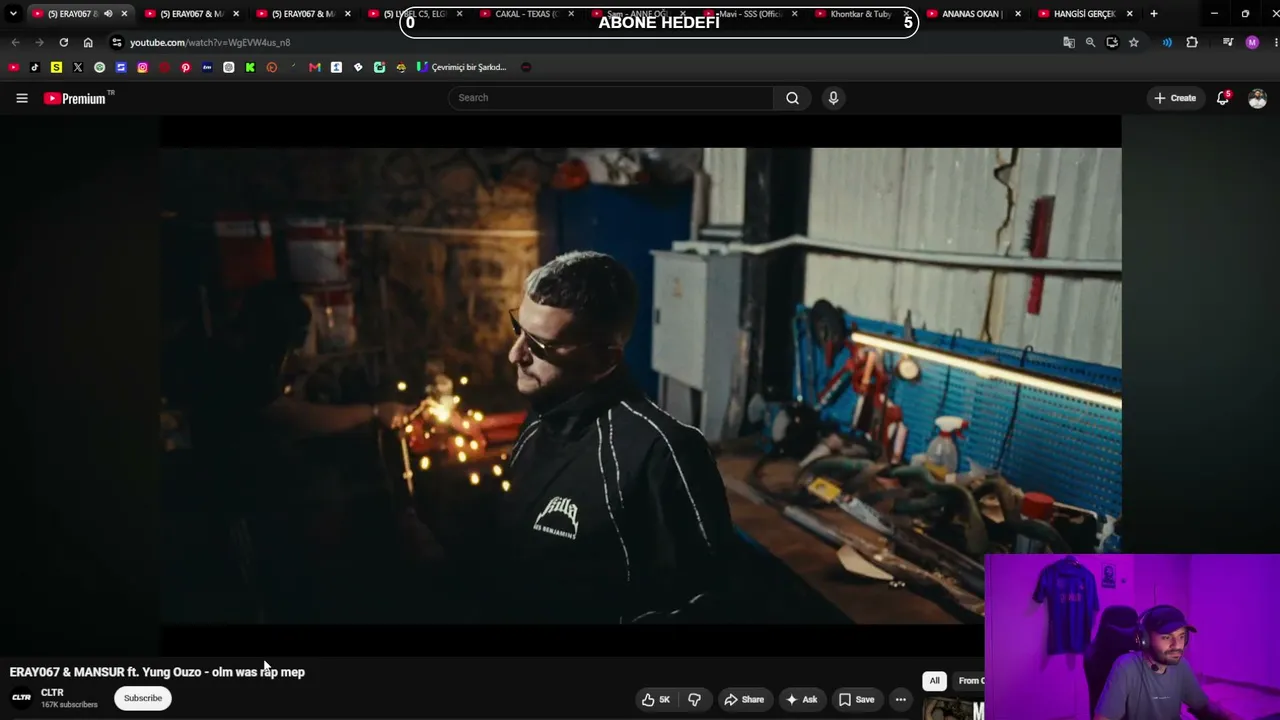Screen dimensions: 1280x720
Task: Open YouTube notifications bell
Action: coord(1222,98)
